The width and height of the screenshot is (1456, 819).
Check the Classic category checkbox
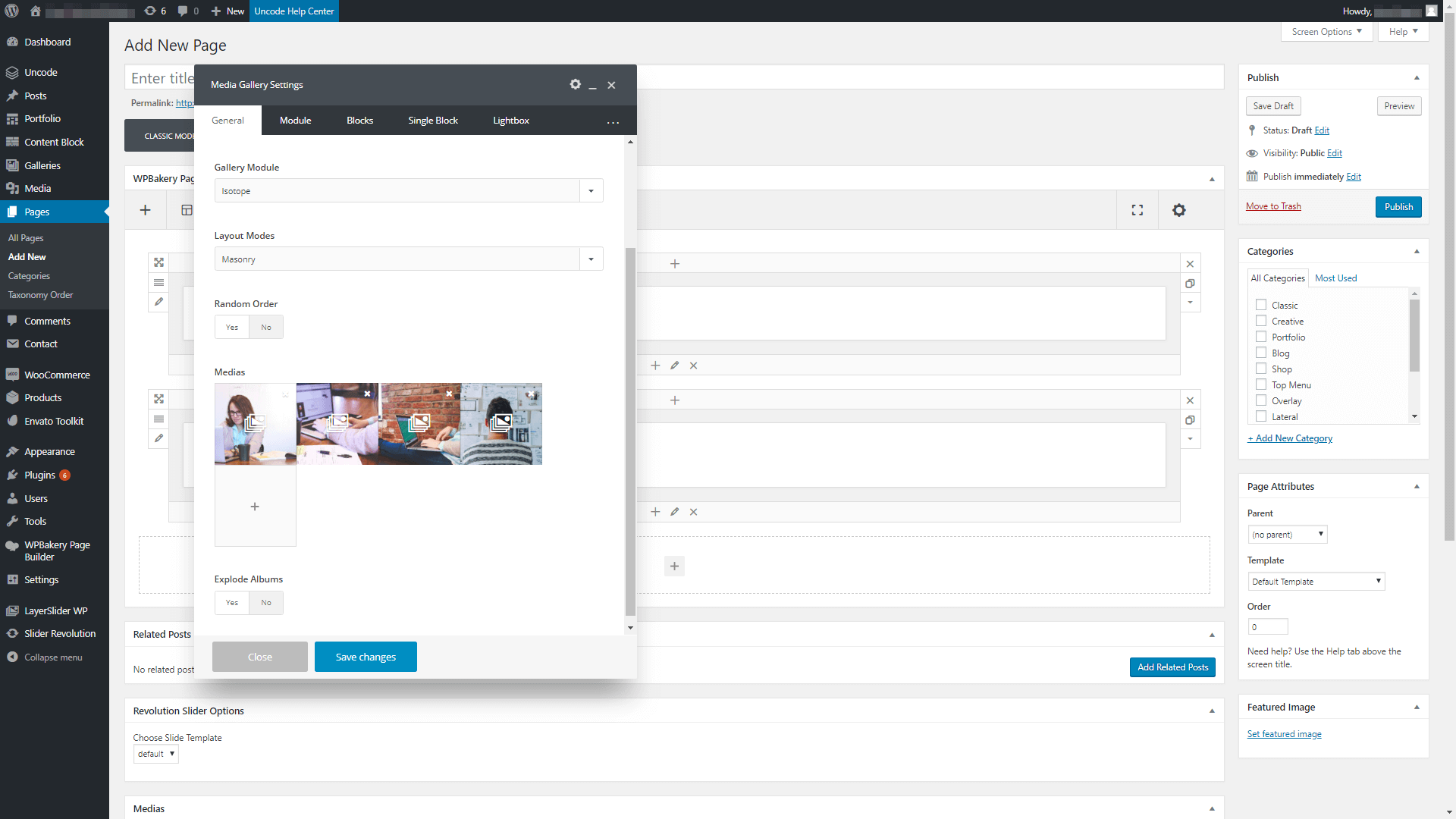click(1261, 305)
